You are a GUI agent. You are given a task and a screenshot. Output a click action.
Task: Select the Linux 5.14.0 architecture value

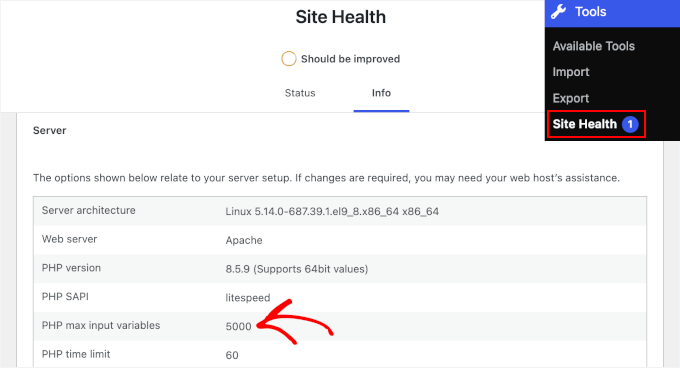332,212
